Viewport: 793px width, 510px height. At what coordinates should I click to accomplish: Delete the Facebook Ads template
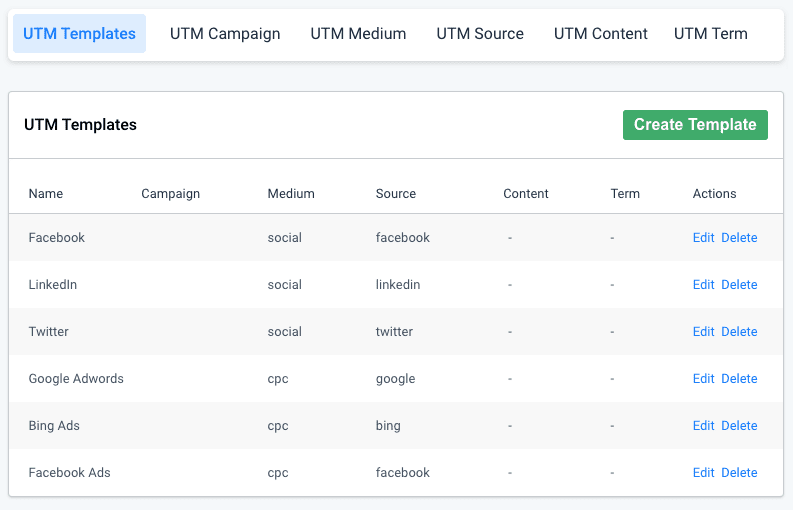[x=739, y=473]
